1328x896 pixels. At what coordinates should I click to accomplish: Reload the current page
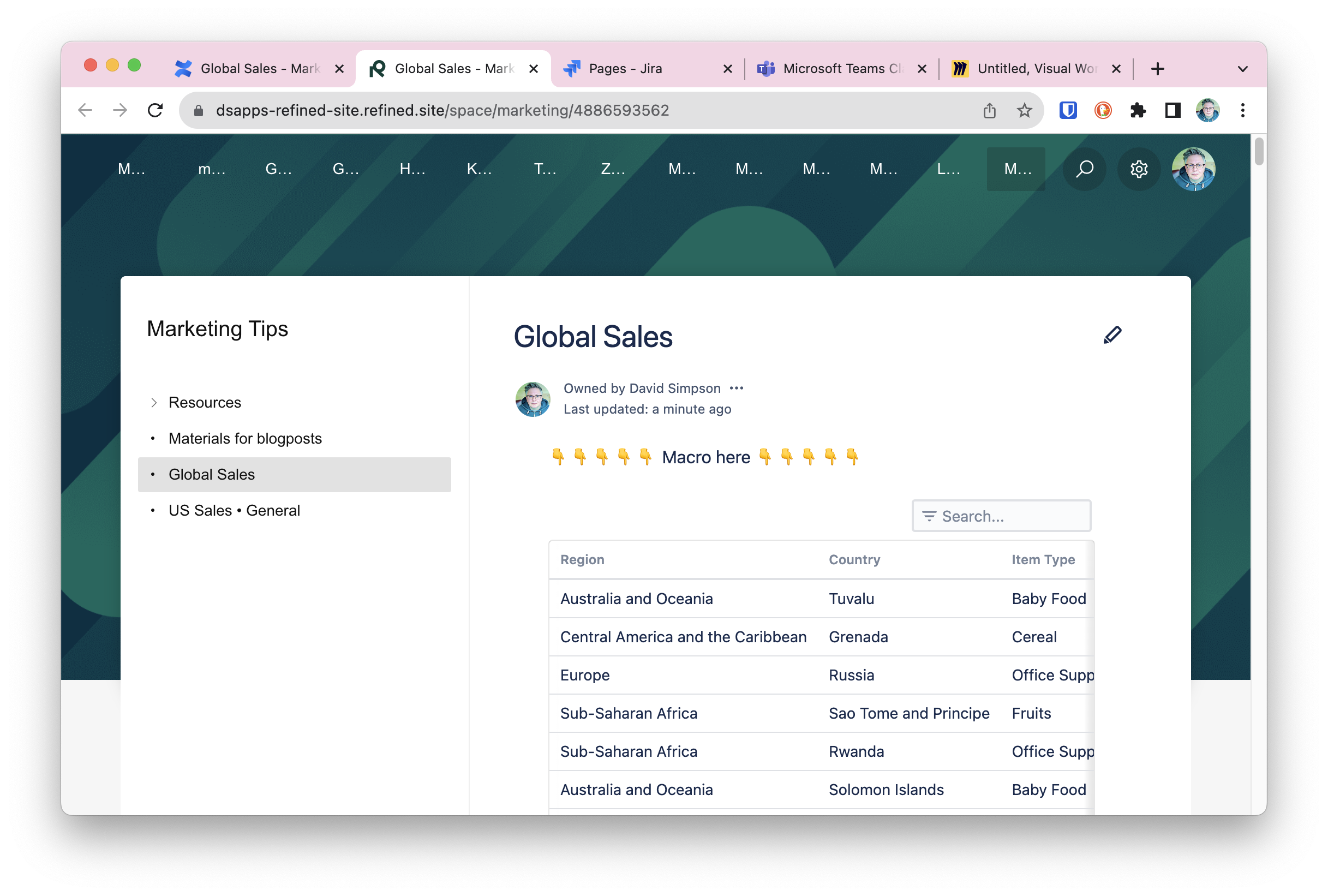pyautogui.click(x=155, y=110)
